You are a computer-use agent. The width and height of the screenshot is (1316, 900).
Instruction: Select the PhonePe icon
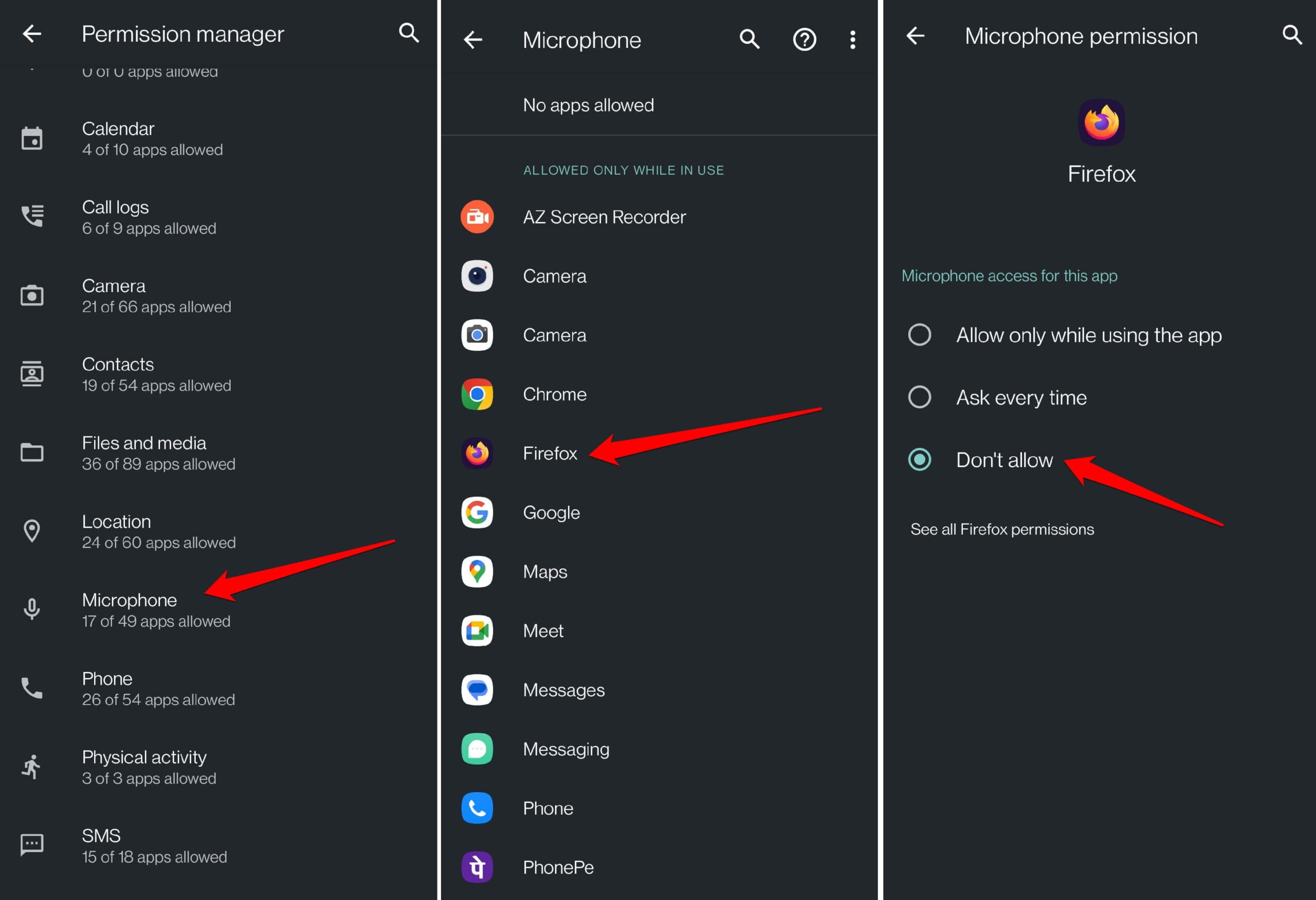click(477, 867)
